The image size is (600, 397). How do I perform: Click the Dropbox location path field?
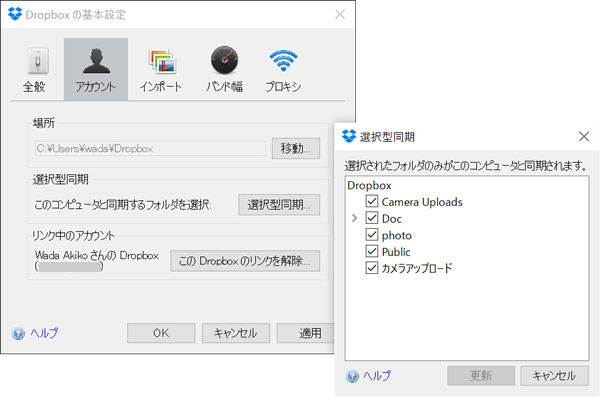click(150, 149)
